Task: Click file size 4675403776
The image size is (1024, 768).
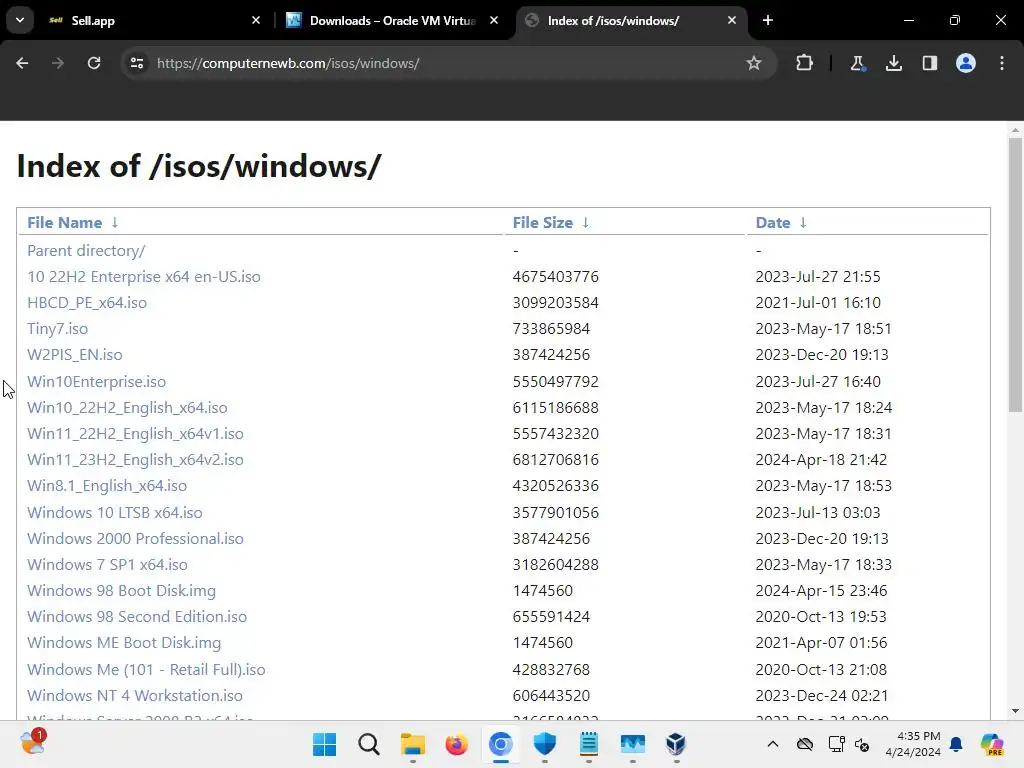Action: tap(556, 277)
